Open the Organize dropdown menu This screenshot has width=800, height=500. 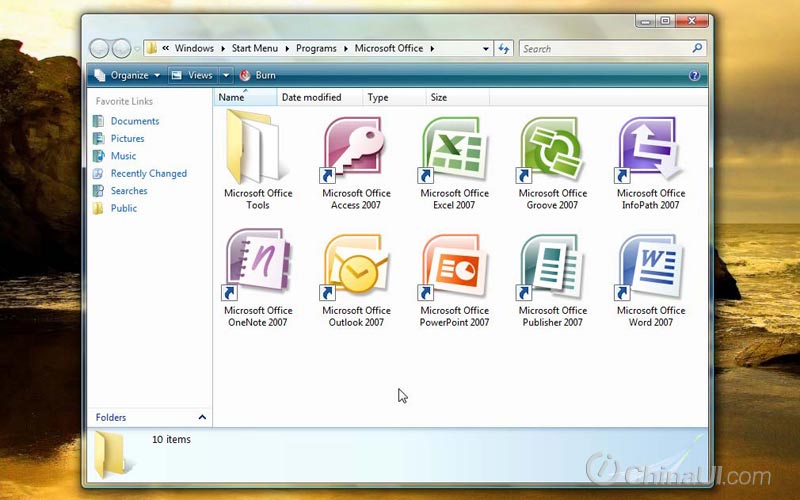tap(128, 76)
